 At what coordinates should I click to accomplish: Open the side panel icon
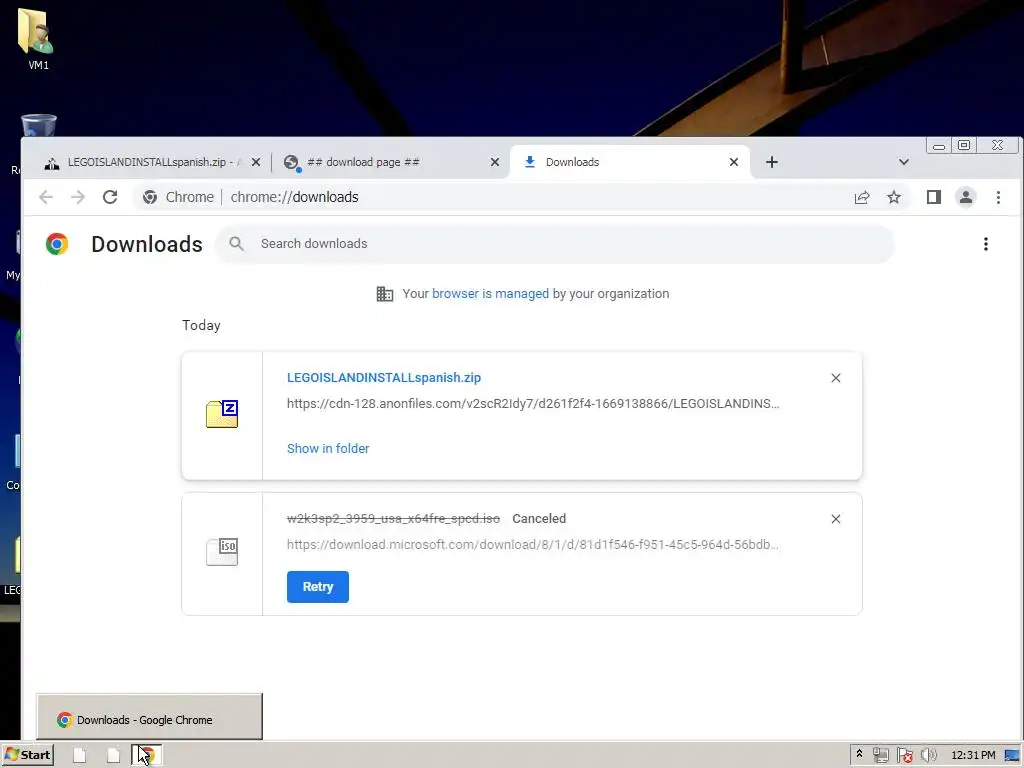click(x=934, y=197)
